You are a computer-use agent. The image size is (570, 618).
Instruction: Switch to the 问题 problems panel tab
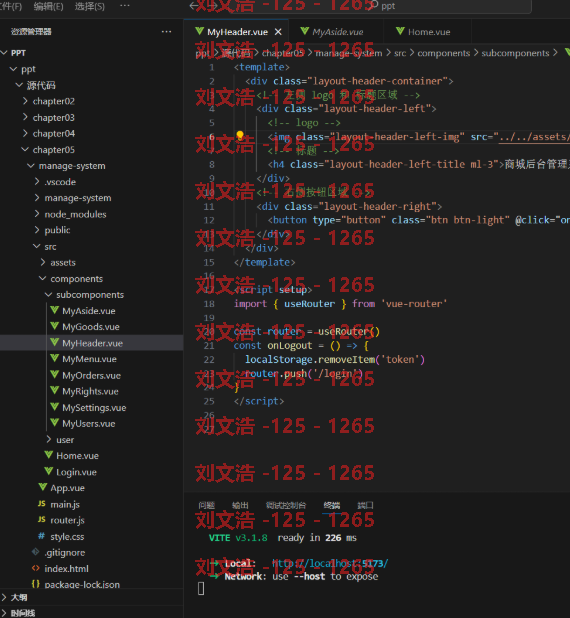click(x=207, y=505)
